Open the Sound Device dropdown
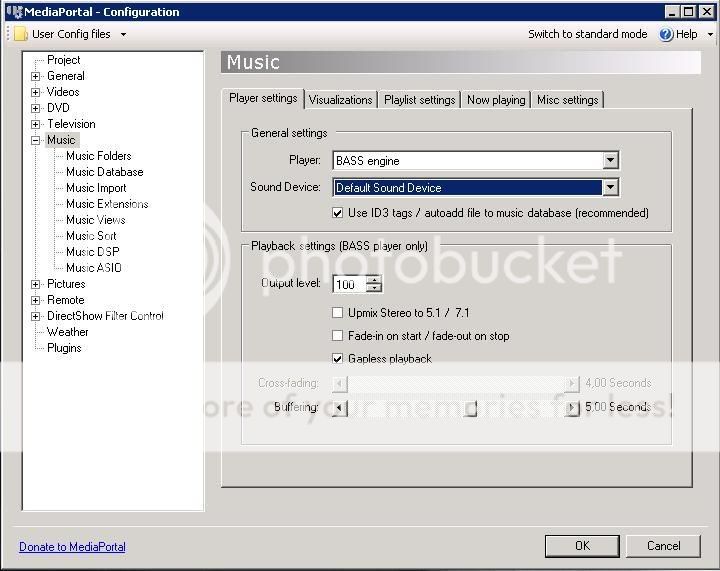This screenshot has width=720, height=571. (x=610, y=187)
